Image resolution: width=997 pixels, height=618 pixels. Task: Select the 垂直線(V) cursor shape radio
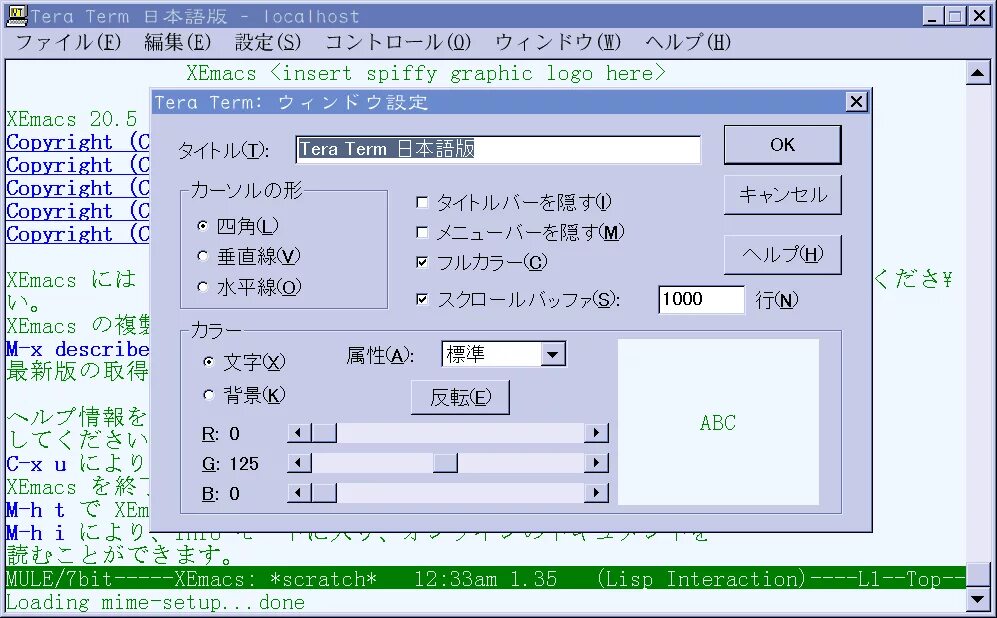249,256
